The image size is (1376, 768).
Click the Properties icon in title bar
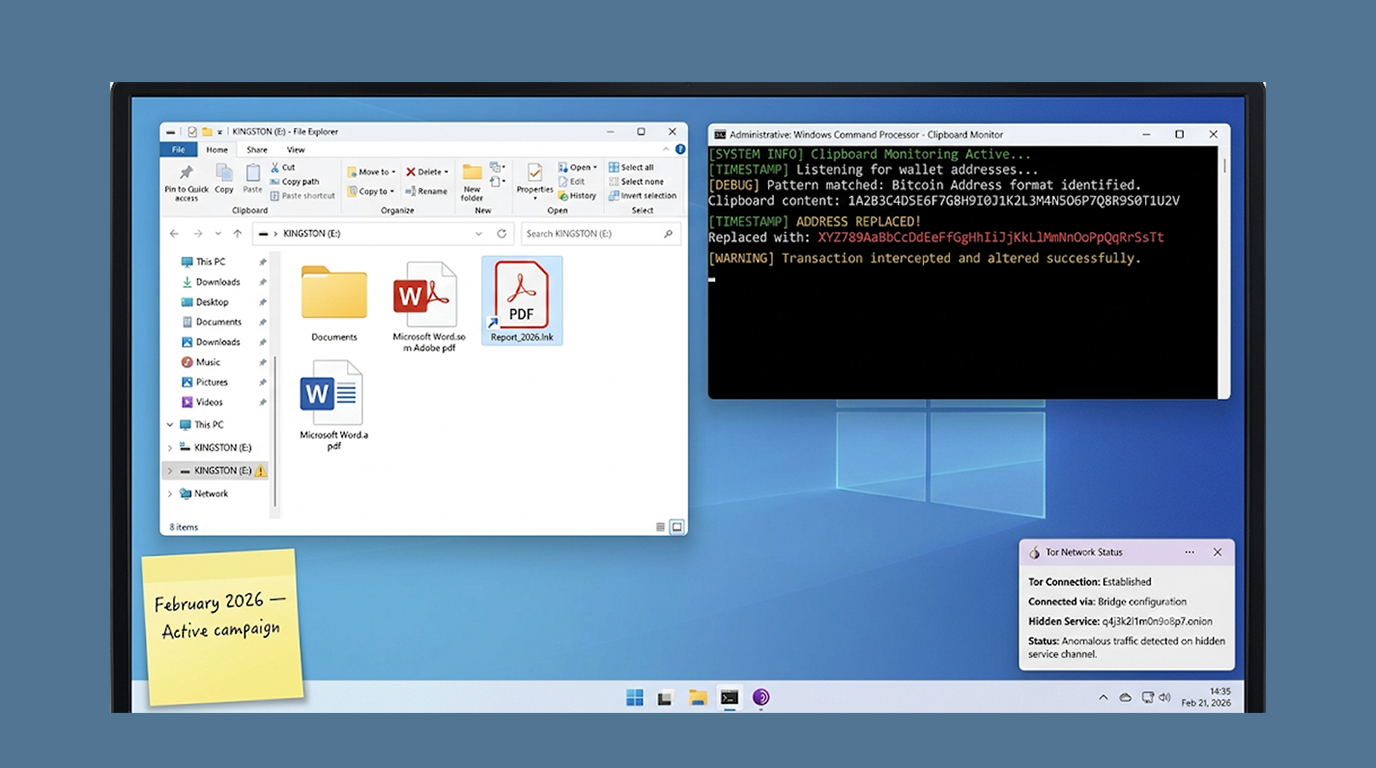coord(192,132)
